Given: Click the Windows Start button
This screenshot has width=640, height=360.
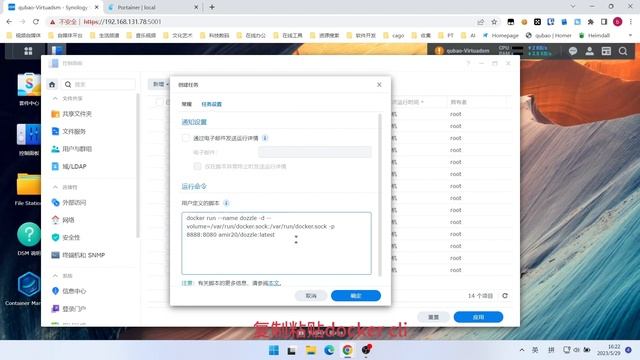Looking at the screenshot, I should pyautogui.click(x=274, y=350).
